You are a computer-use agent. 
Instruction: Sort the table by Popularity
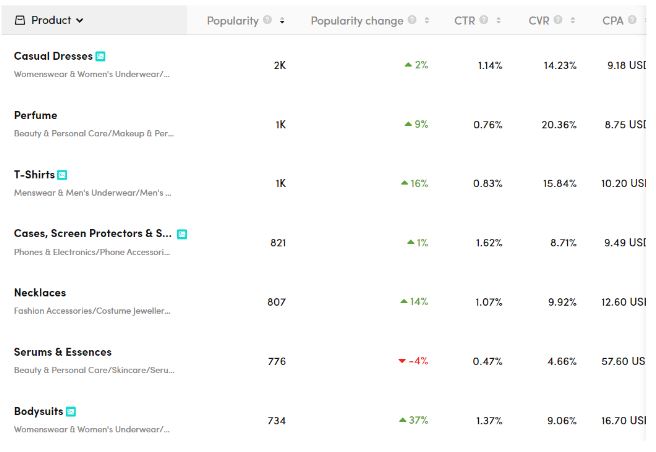click(x=282, y=21)
